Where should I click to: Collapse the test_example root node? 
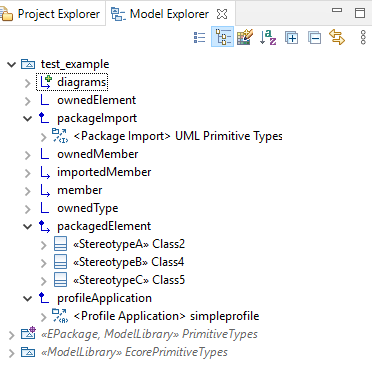coord(12,64)
